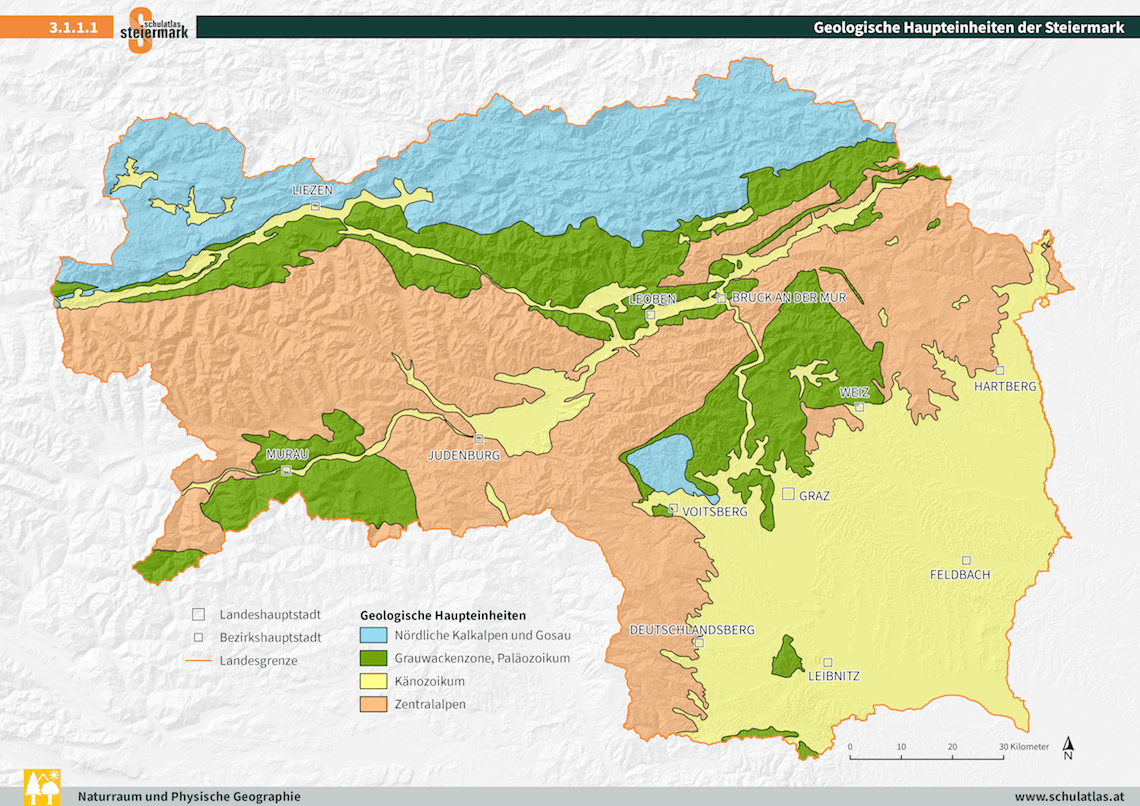The height and width of the screenshot is (806, 1140).
Task: Click the FELDBACH map label
Action: 960,575
